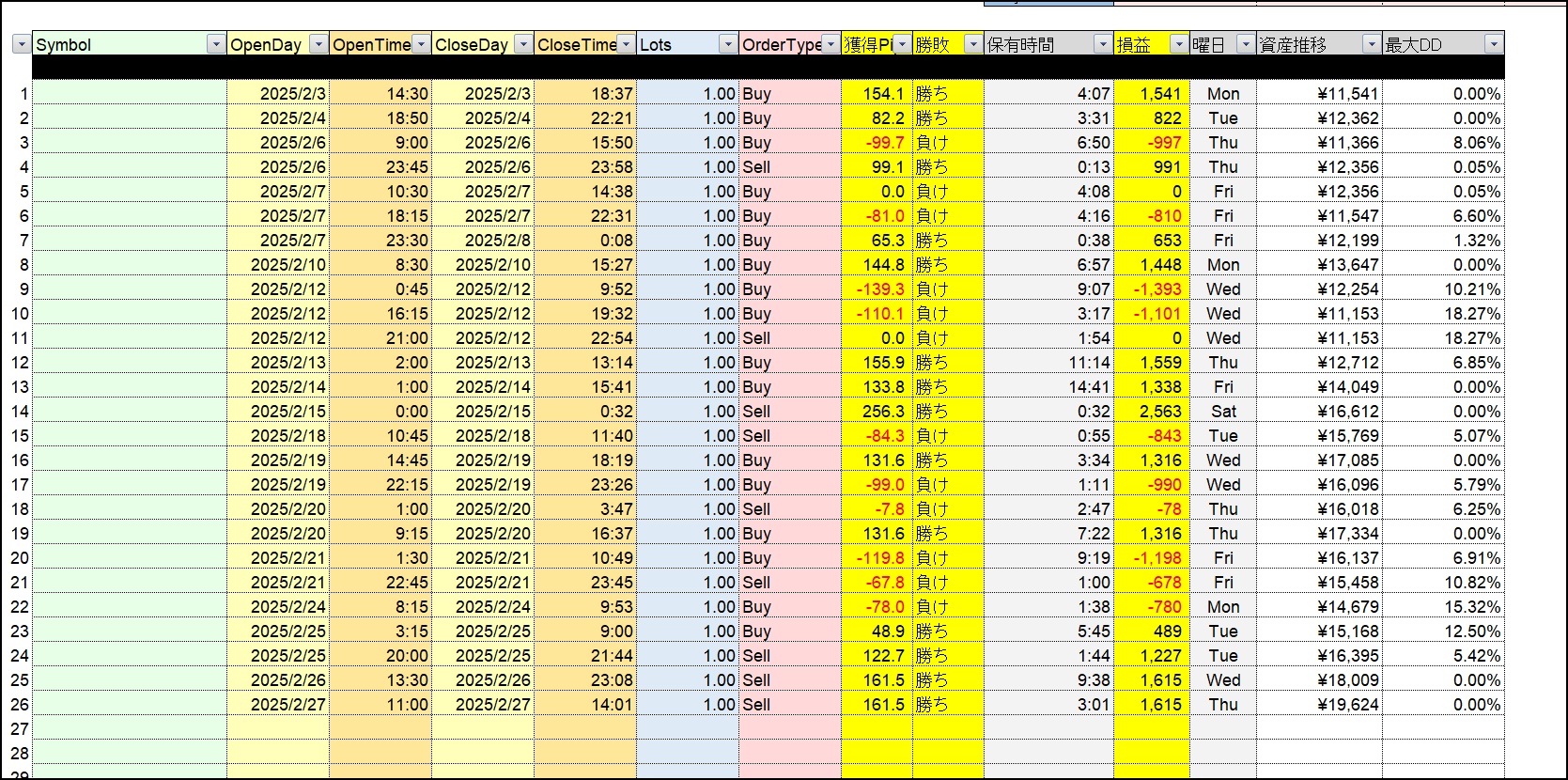
Task: Select the ¥19,624 cell in 資産推移
Action: coord(1319,705)
